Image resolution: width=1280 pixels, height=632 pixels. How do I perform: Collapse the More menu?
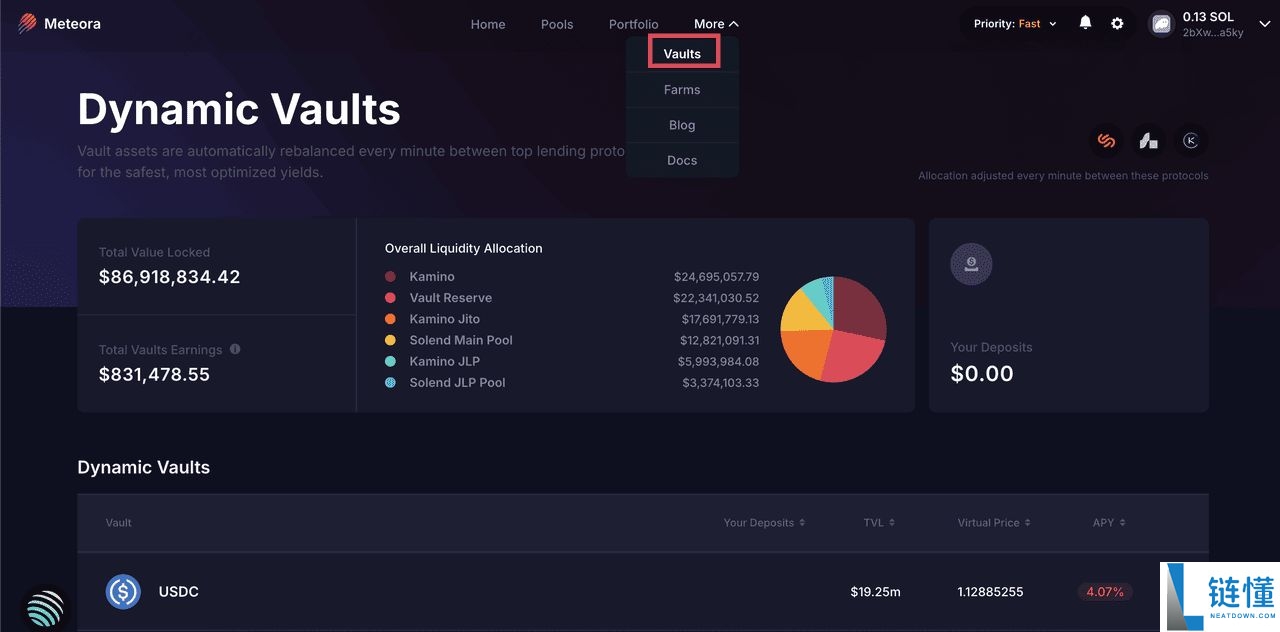click(x=716, y=24)
